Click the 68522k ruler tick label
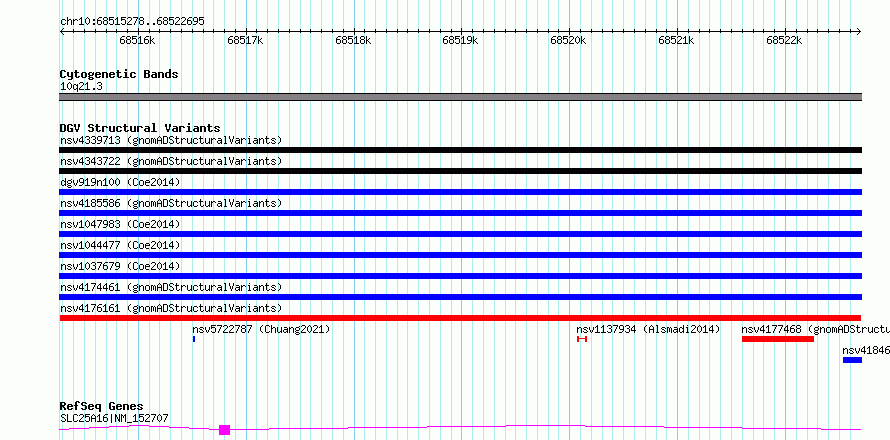The height and width of the screenshot is (440, 890). (784, 40)
